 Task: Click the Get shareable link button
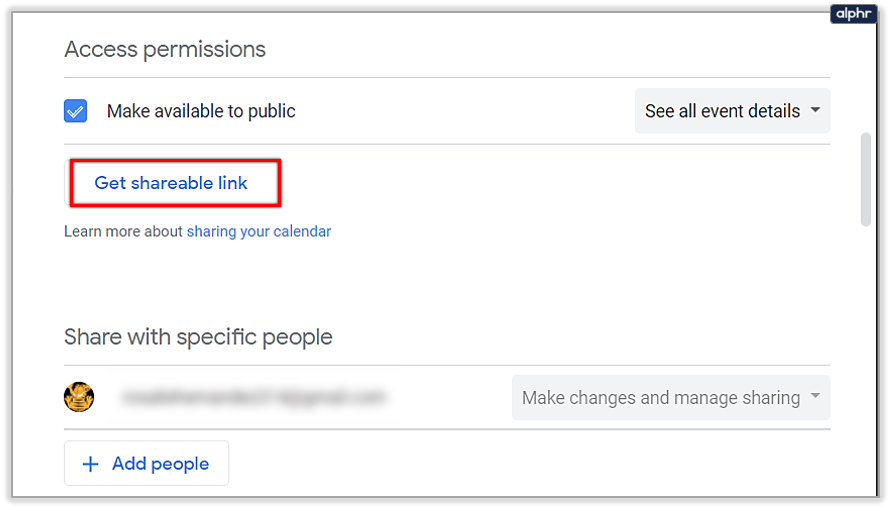click(x=171, y=183)
